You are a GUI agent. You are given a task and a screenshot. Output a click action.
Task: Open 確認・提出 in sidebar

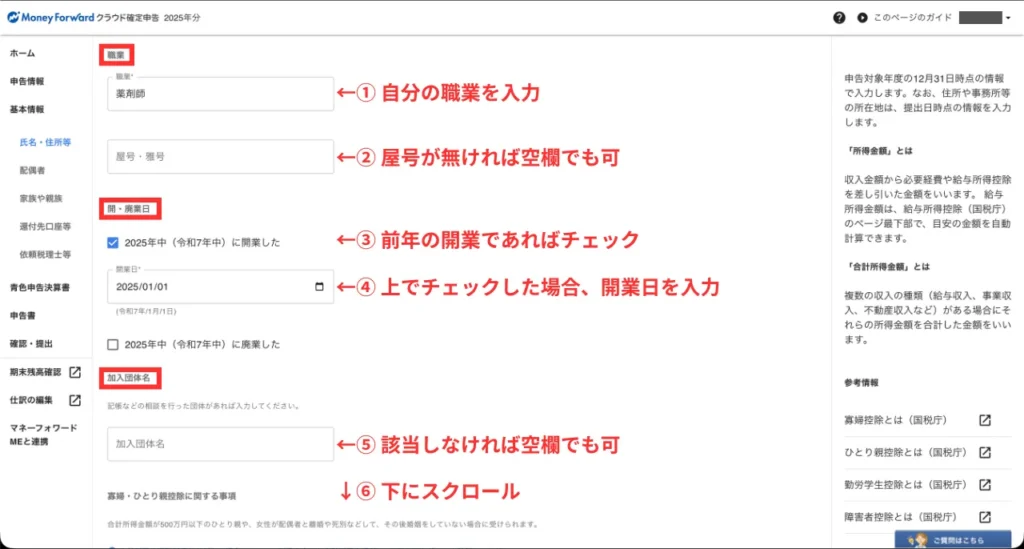coord(31,343)
